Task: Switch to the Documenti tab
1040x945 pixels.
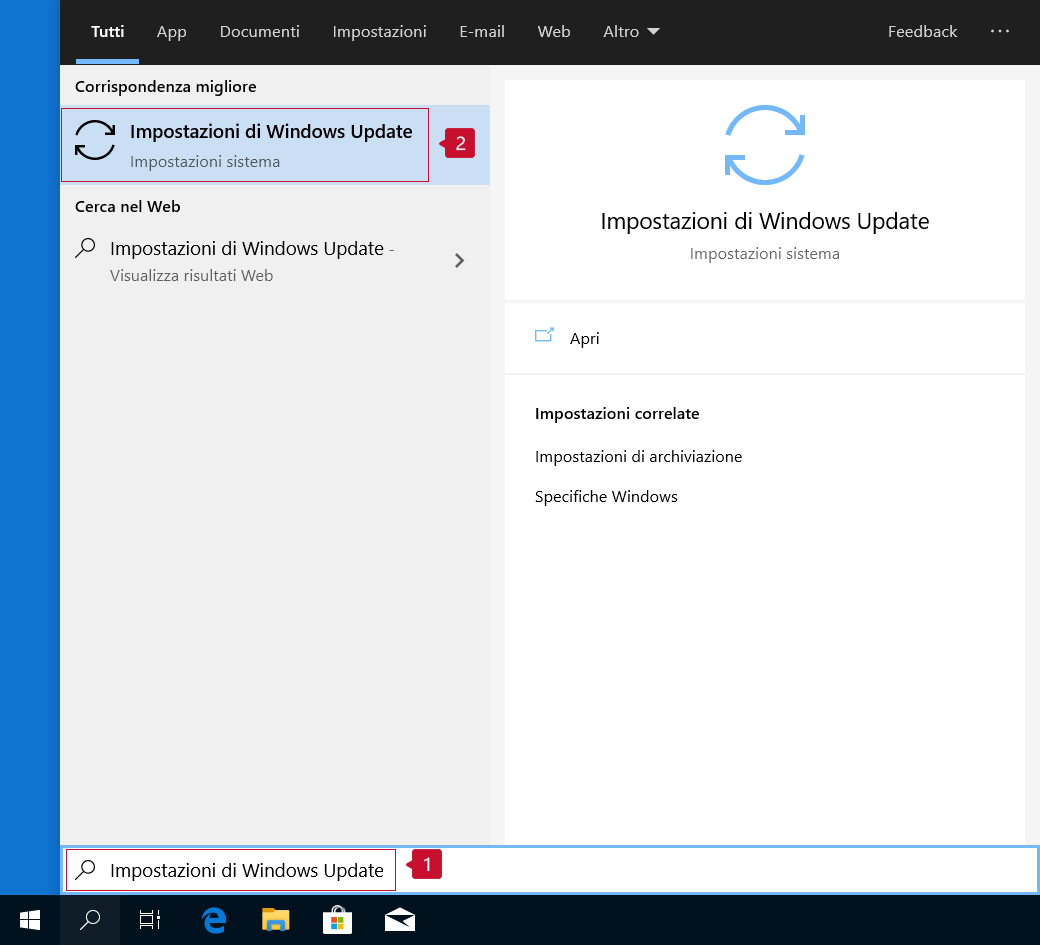Action: [260, 32]
